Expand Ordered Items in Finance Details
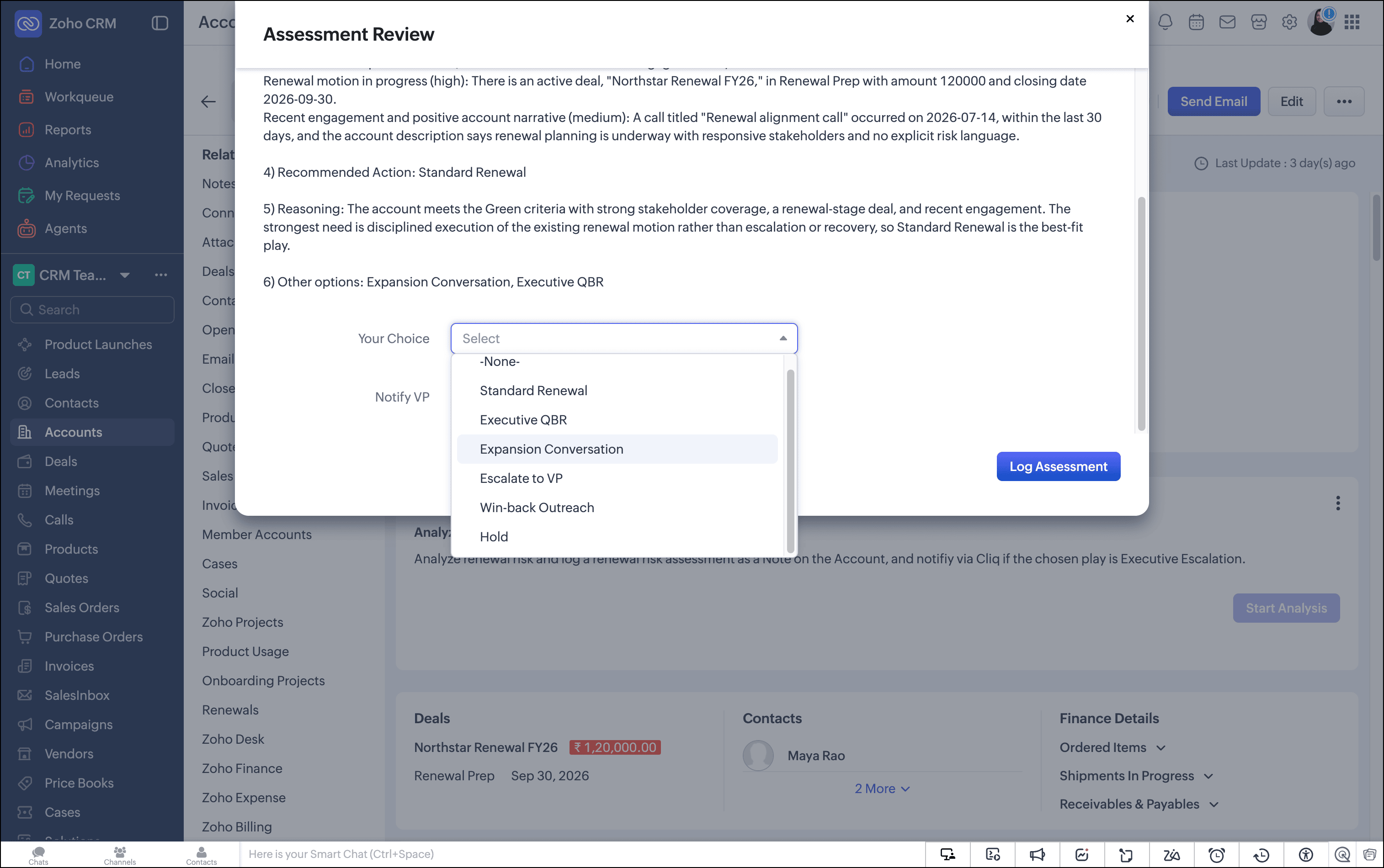This screenshot has height=868, width=1384. click(x=1113, y=747)
